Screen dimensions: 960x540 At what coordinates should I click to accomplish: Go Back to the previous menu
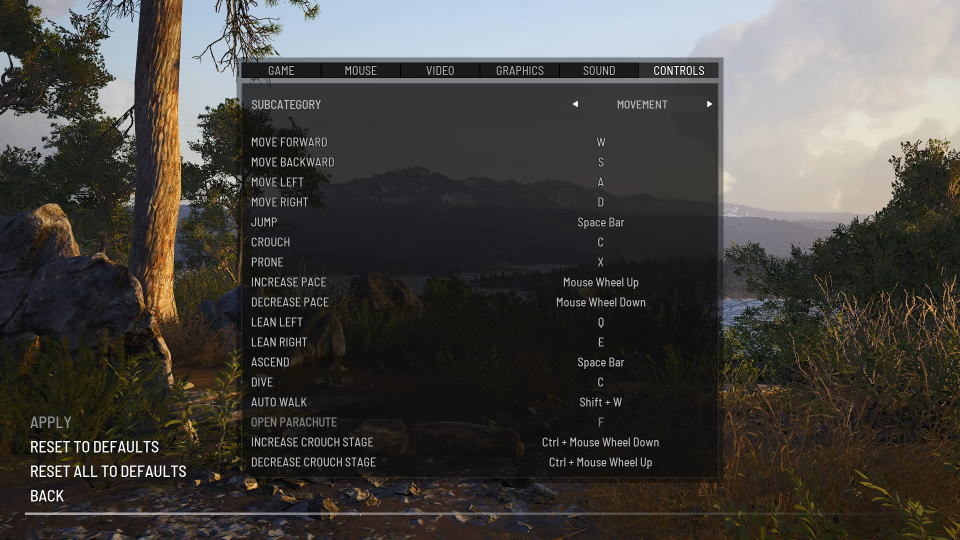[47, 496]
